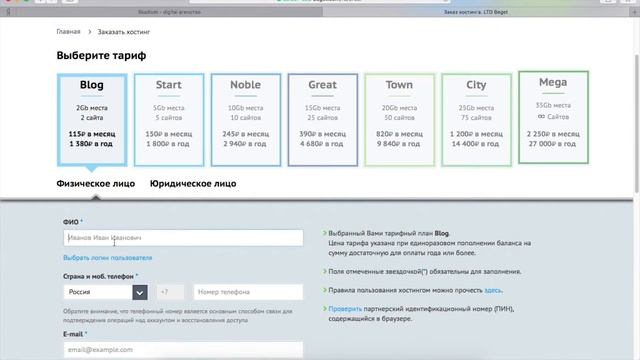
Task: Click the Заказать хостинг breadcrumb
Action: tap(124, 31)
